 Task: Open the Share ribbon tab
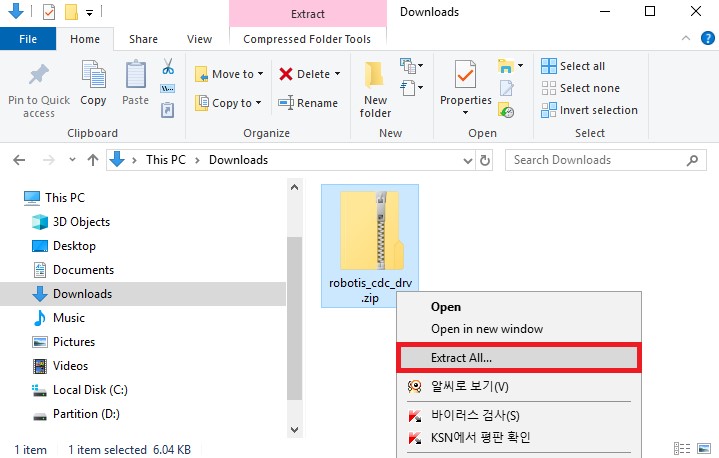tap(143, 39)
